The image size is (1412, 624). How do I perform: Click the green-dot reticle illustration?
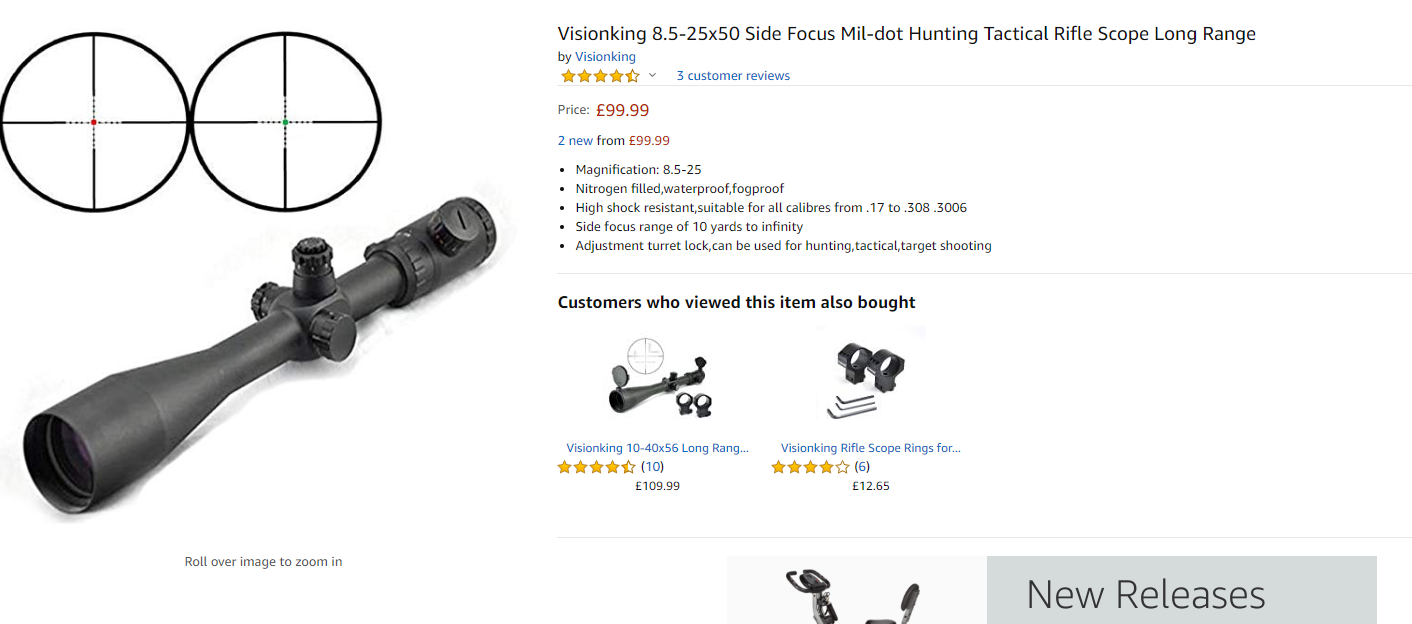pos(285,122)
